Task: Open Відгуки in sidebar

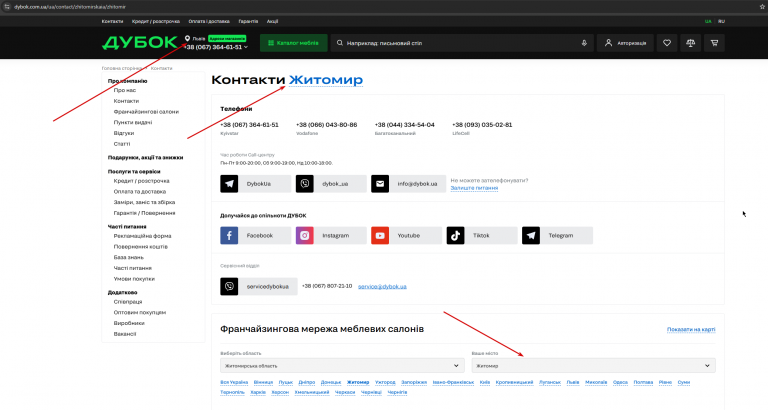Action: click(x=124, y=133)
